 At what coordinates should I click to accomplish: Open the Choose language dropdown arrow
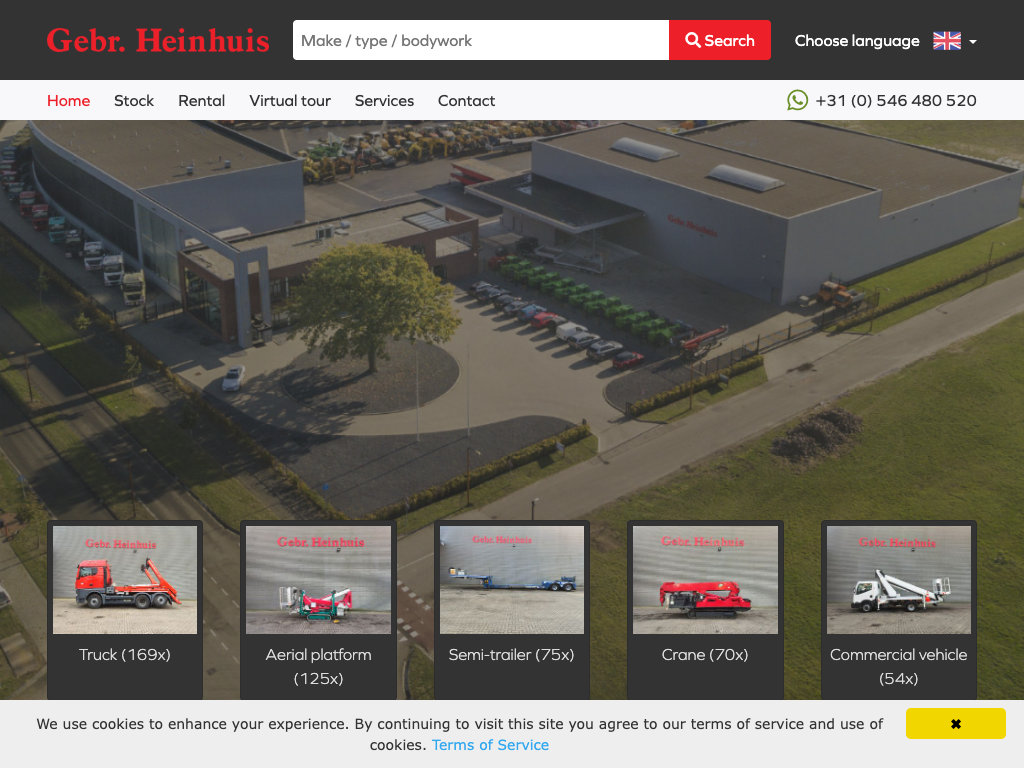point(973,42)
